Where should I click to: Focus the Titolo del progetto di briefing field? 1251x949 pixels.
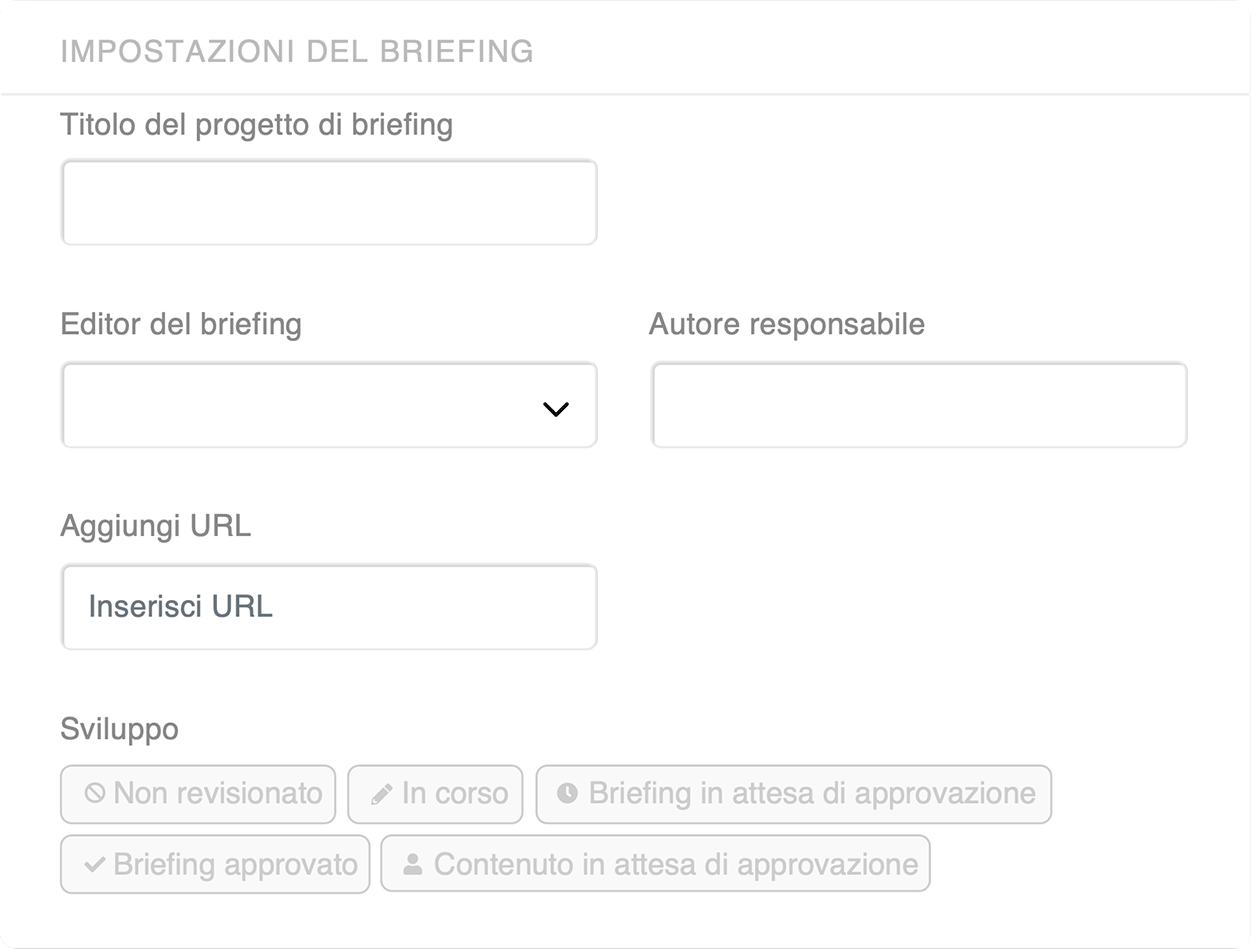click(329, 202)
